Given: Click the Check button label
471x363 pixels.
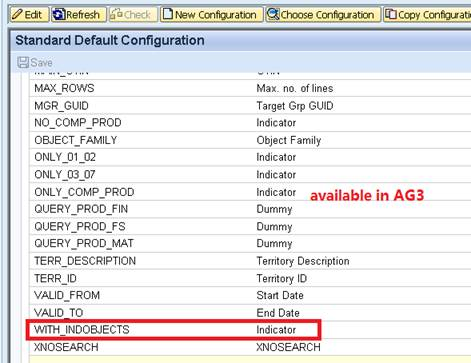Looking at the screenshot, I should coord(137,15).
